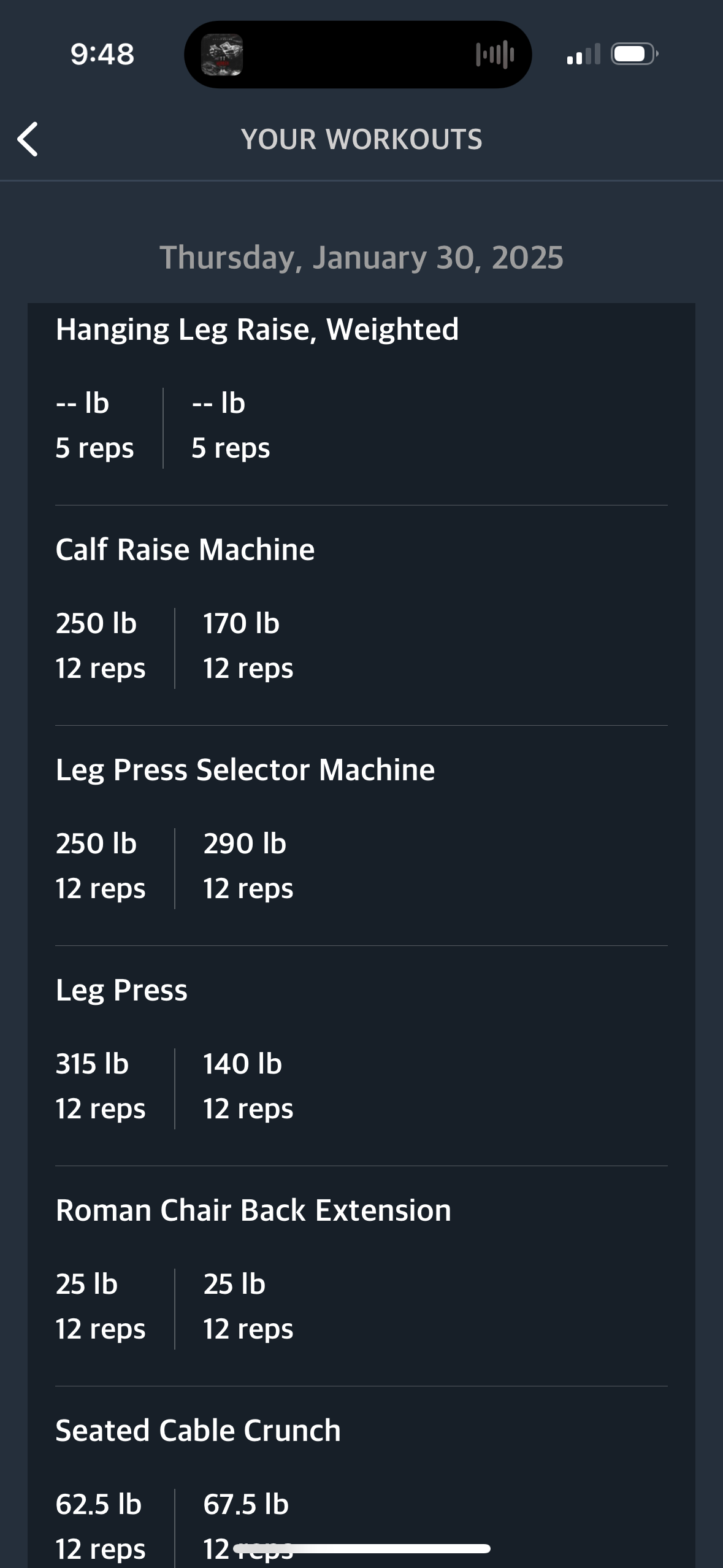
Task: Select the 250 lb Calf Raise set
Action: click(100, 645)
